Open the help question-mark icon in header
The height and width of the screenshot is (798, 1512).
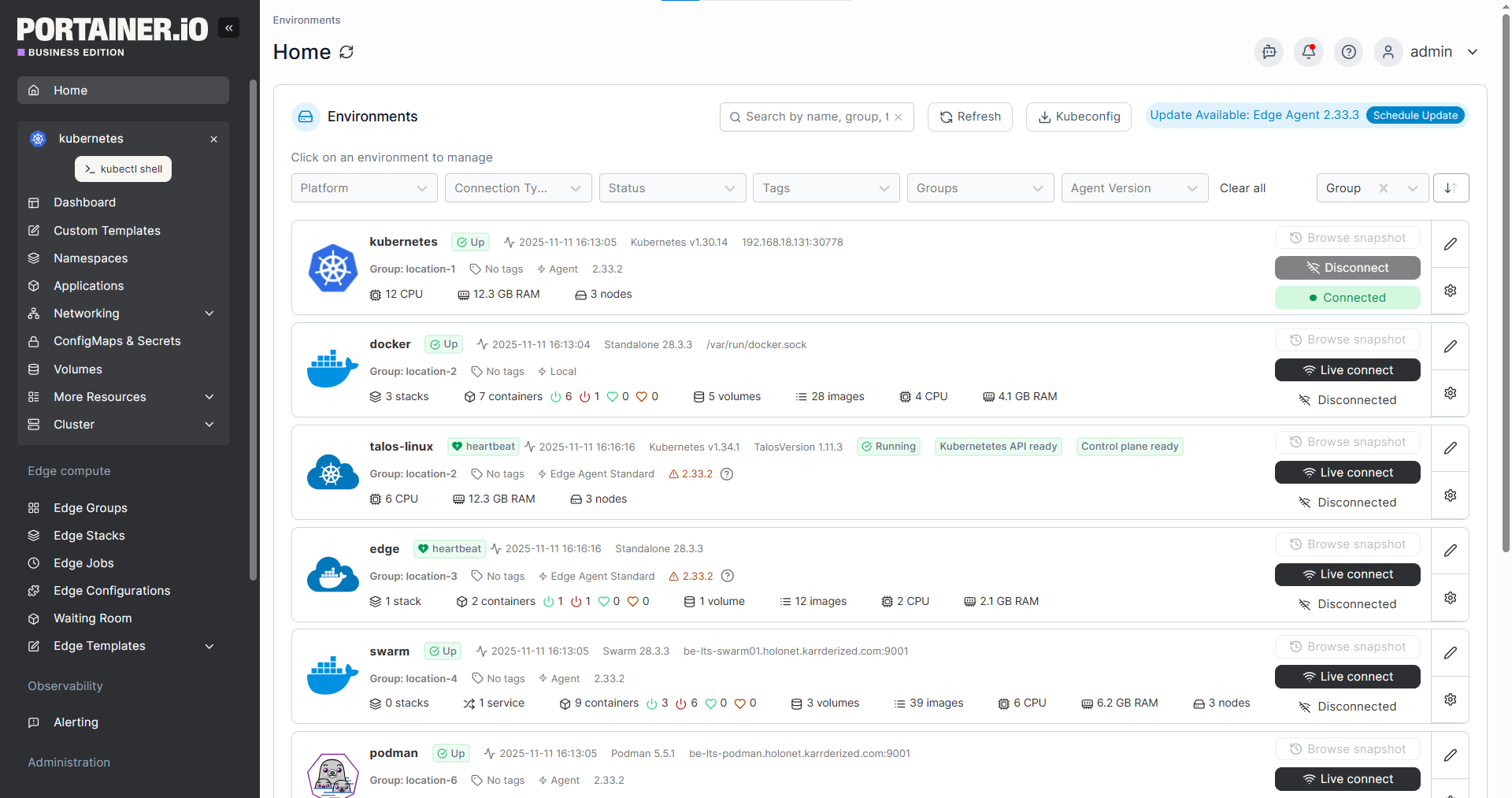[x=1349, y=52]
